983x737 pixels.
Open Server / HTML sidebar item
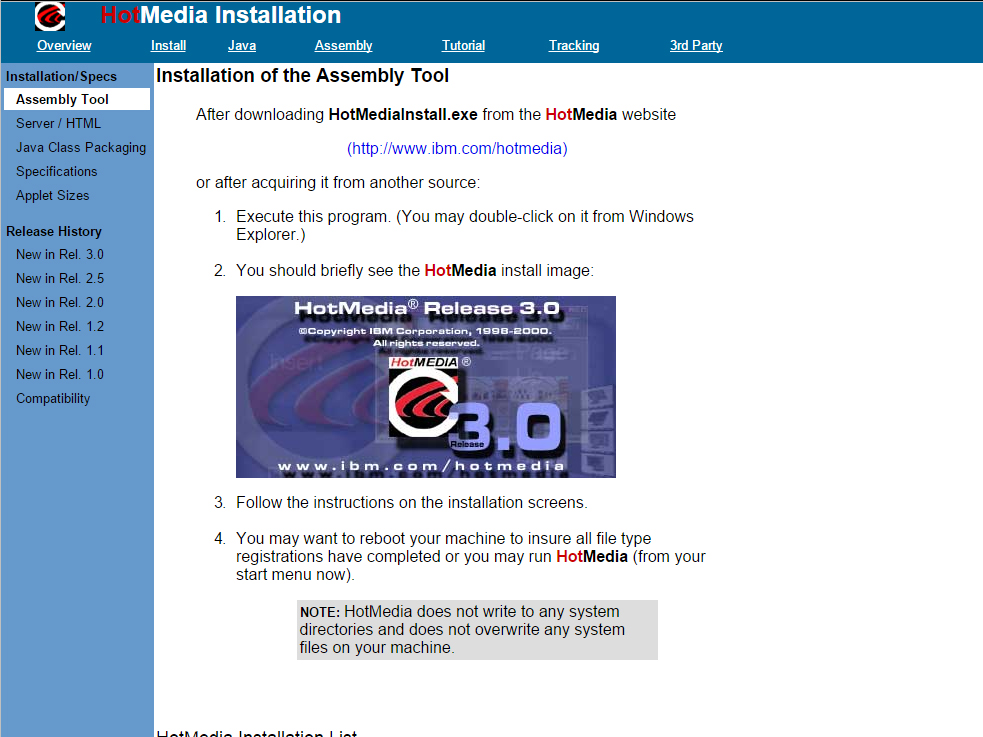pos(58,123)
